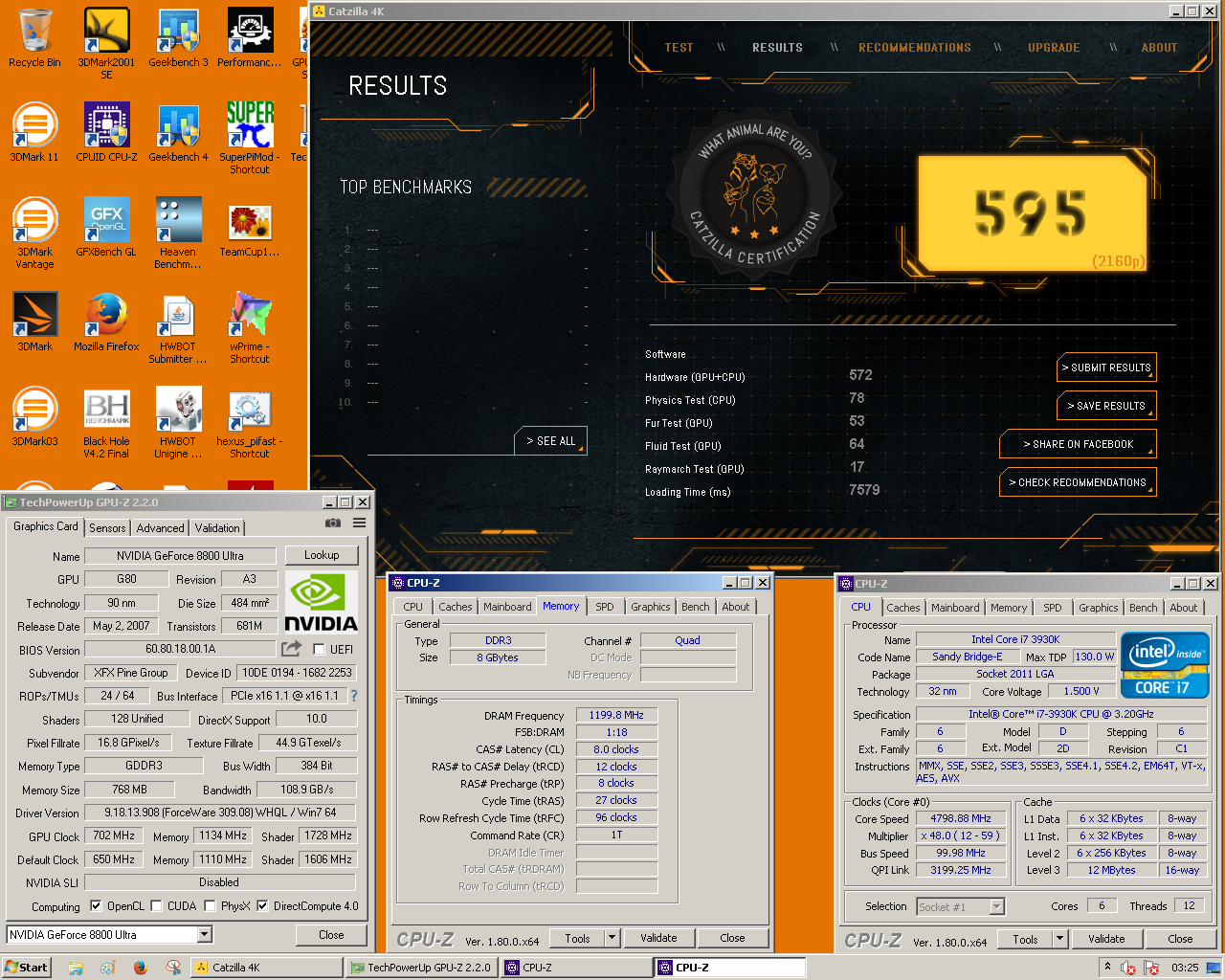This screenshot has height=980, width=1225.
Task: Open SPD tab in CPU-Z Memory window
Action: [605, 607]
